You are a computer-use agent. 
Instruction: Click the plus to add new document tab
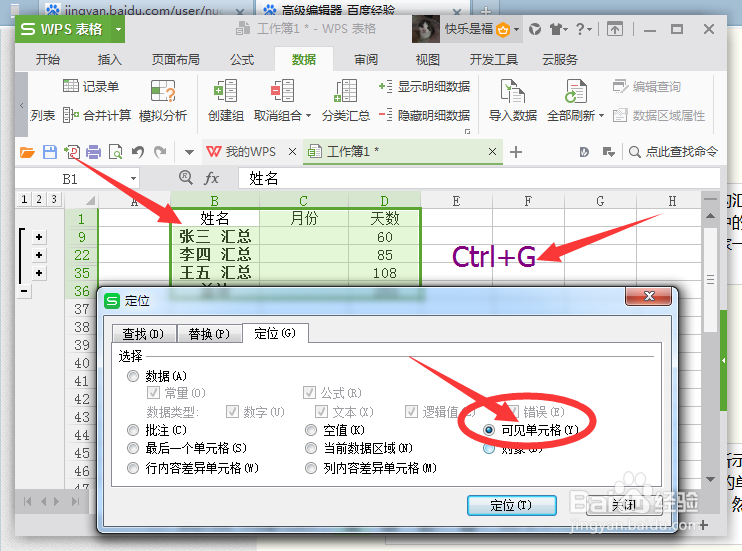tap(516, 152)
